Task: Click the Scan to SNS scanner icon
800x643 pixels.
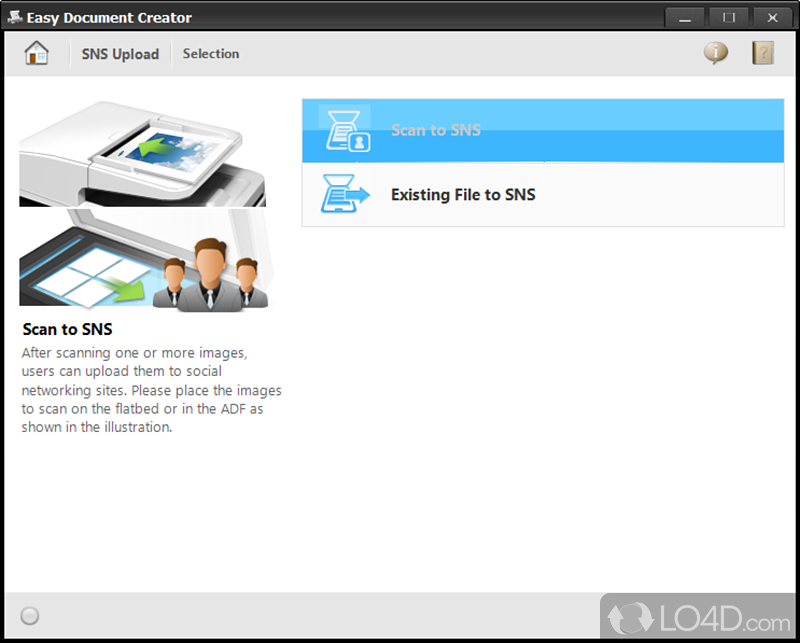Action: pyautogui.click(x=348, y=131)
